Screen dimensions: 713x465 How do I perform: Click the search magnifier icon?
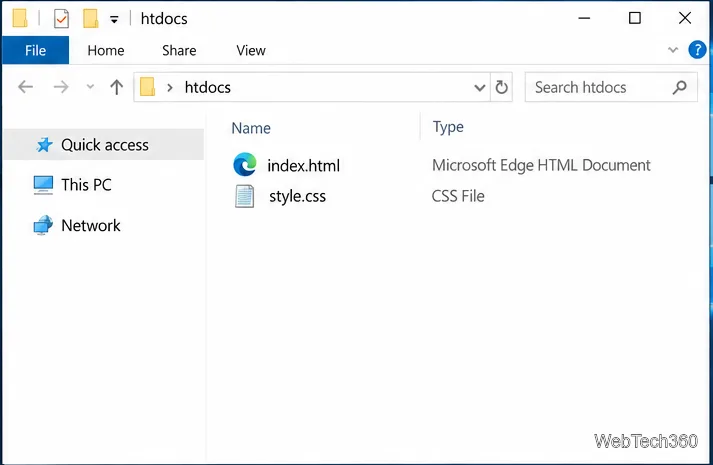(679, 87)
